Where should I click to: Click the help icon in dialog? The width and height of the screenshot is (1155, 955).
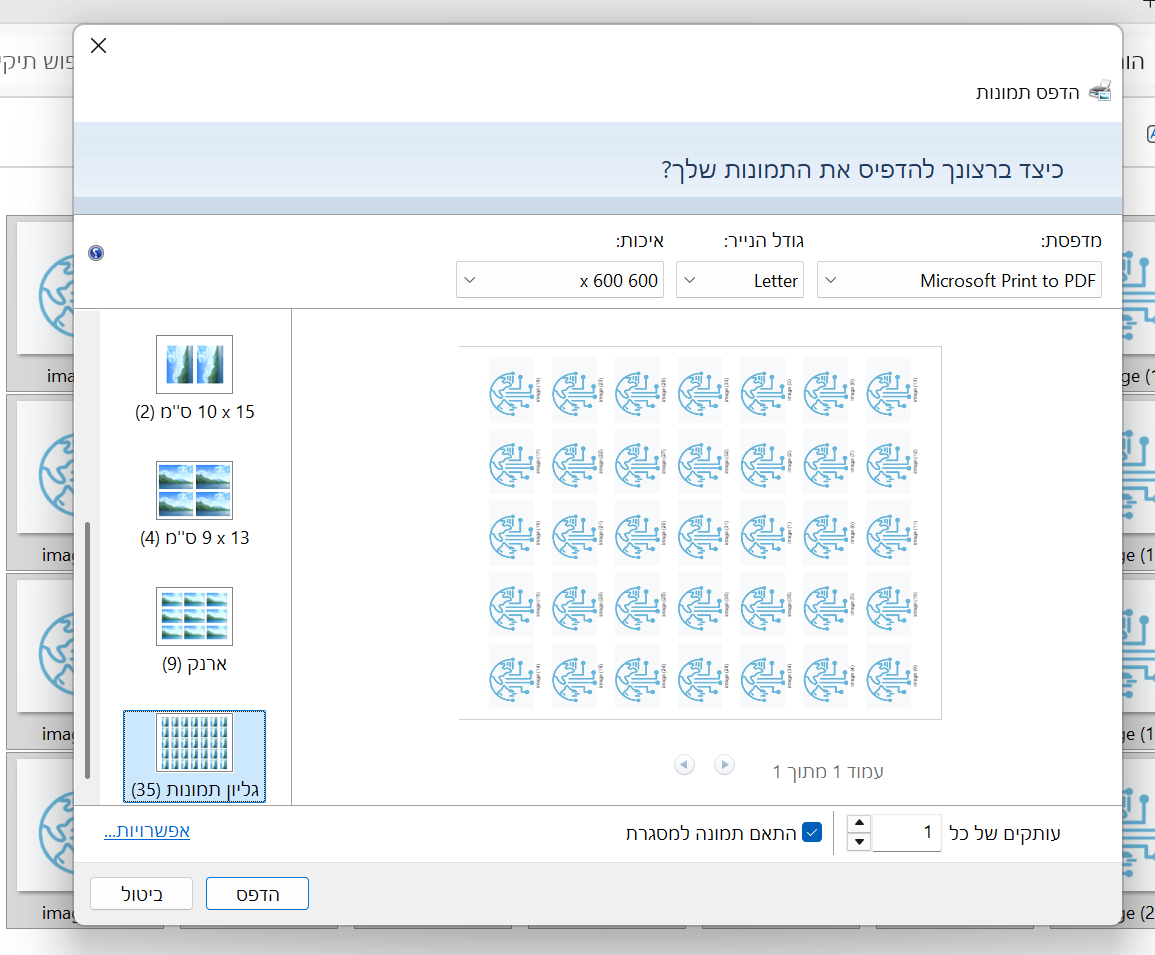(x=96, y=253)
